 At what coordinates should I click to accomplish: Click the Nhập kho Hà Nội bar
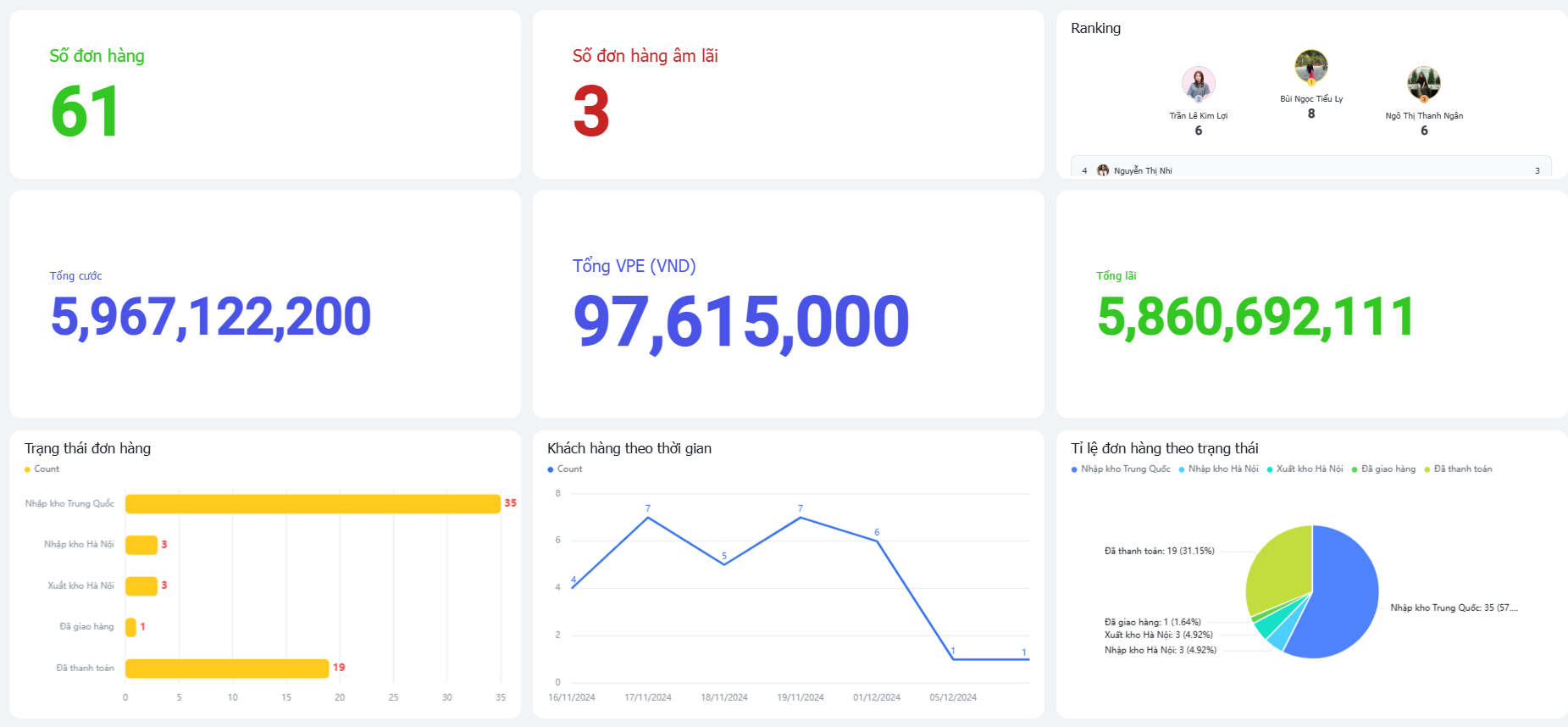[x=141, y=545]
